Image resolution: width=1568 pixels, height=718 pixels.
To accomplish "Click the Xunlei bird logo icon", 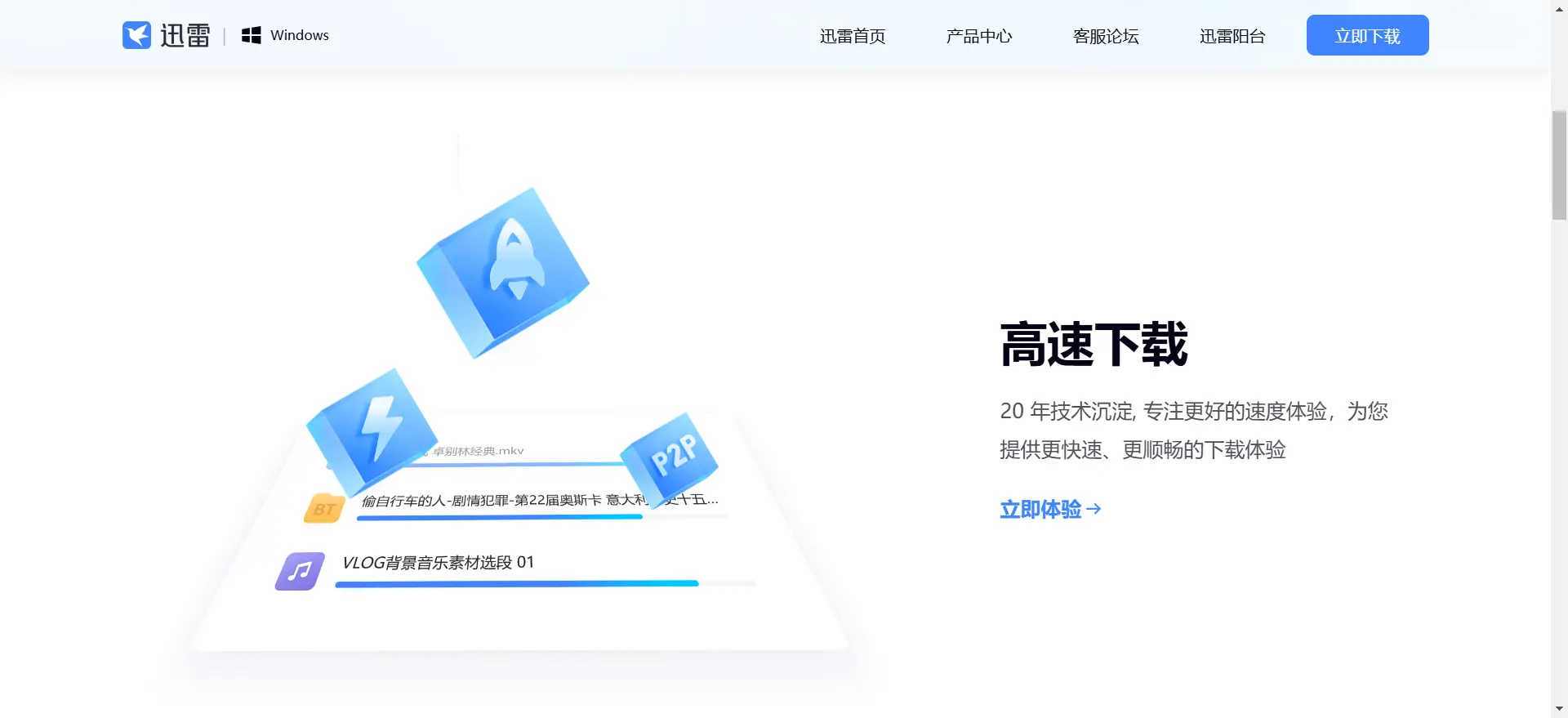I will 136,35.
